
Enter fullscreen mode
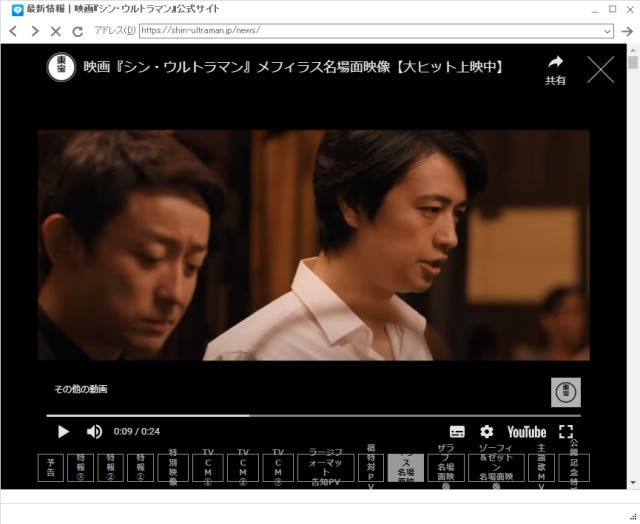click(x=566, y=431)
